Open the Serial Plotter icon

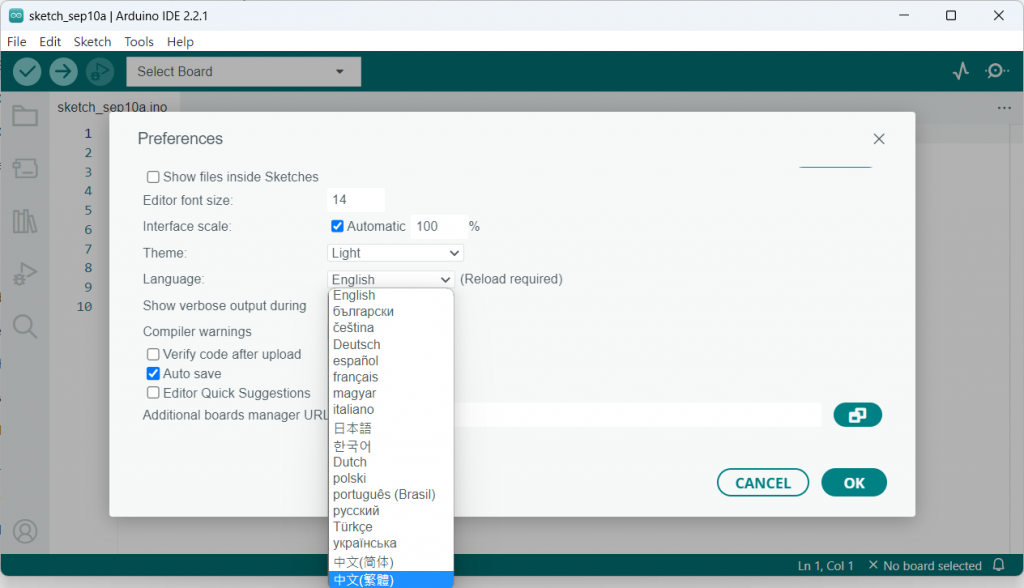[x=961, y=71]
